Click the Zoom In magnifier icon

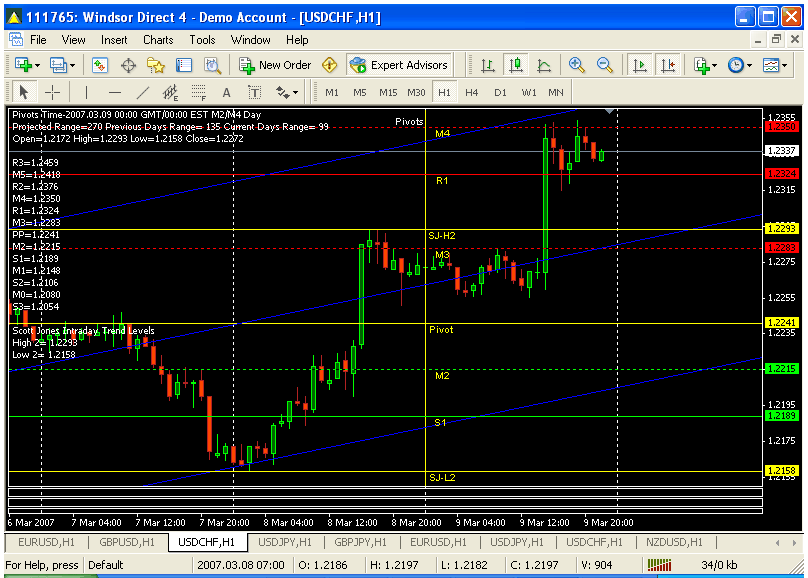[577, 65]
